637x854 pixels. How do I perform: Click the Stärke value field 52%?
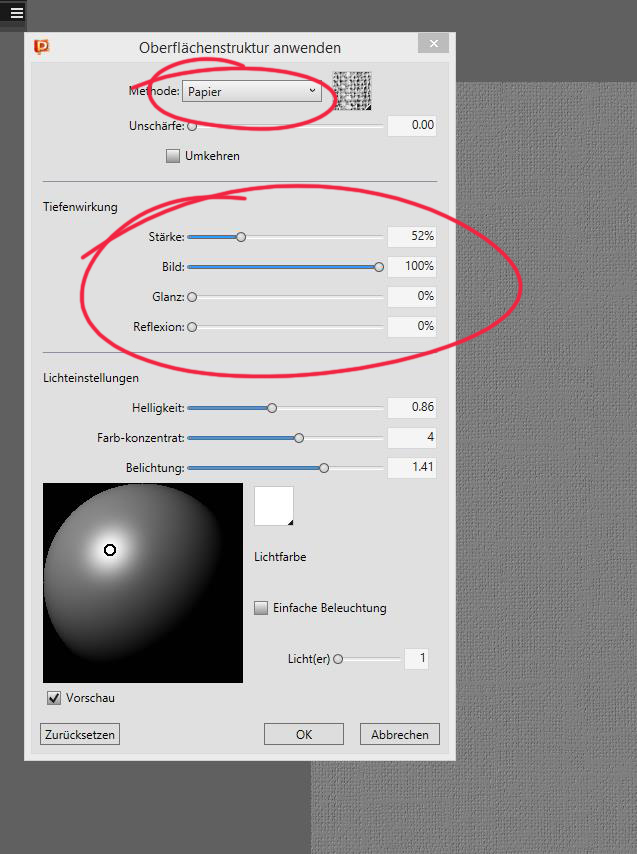click(412, 236)
